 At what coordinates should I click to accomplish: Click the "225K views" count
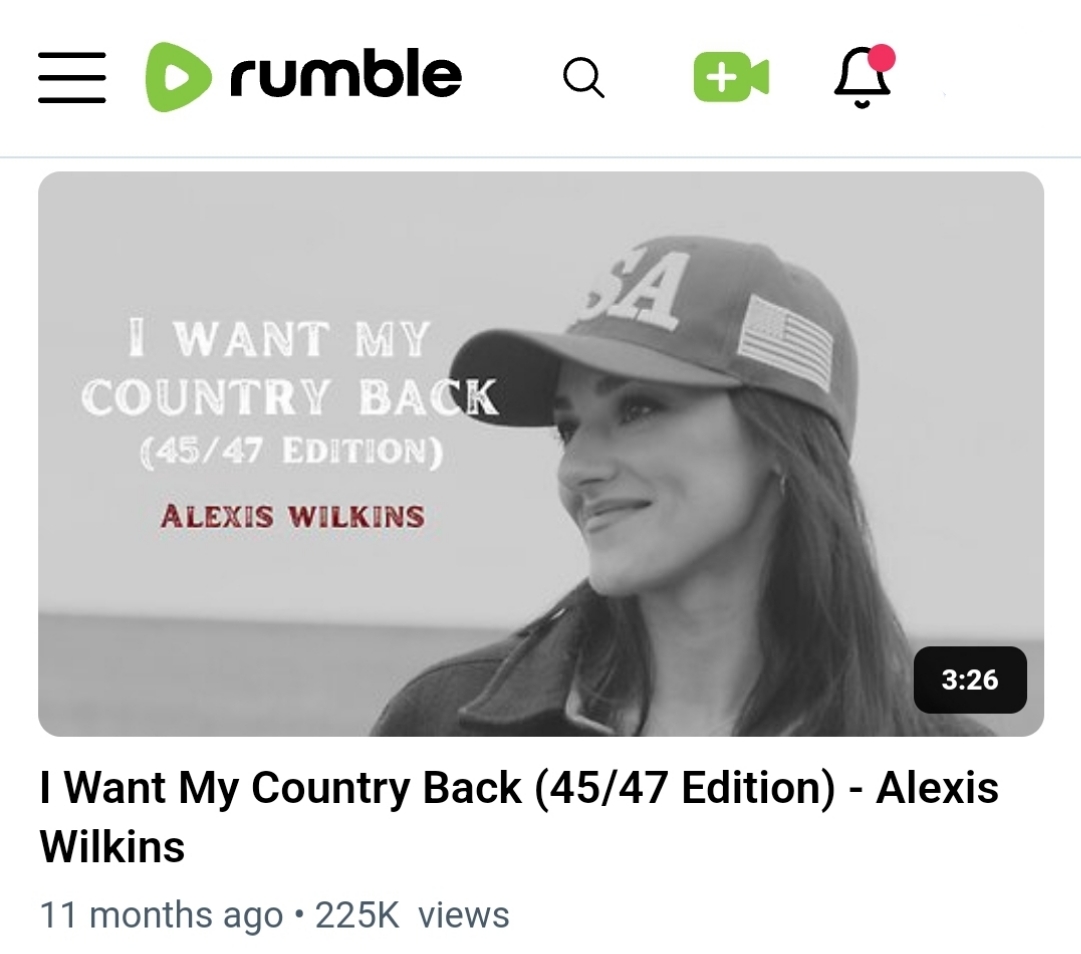pos(412,915)
